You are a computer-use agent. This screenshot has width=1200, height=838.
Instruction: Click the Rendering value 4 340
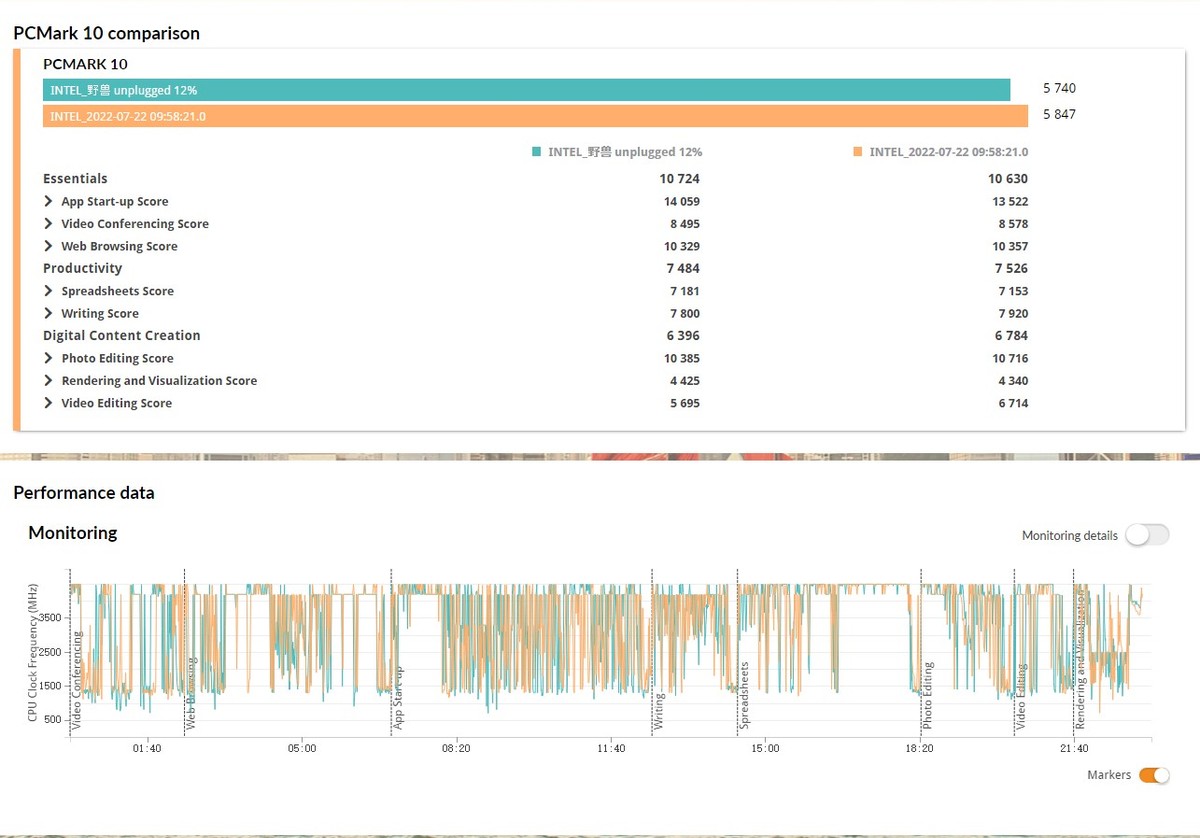coord(1013,380)
